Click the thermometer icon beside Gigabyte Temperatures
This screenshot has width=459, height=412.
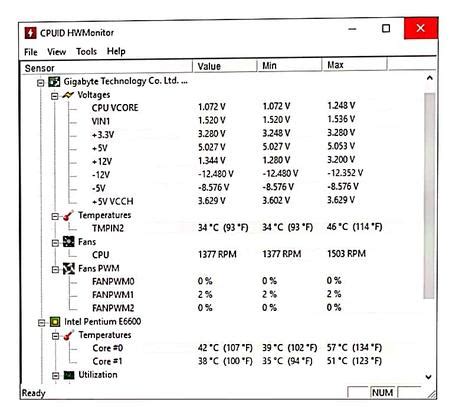[68, 216]
